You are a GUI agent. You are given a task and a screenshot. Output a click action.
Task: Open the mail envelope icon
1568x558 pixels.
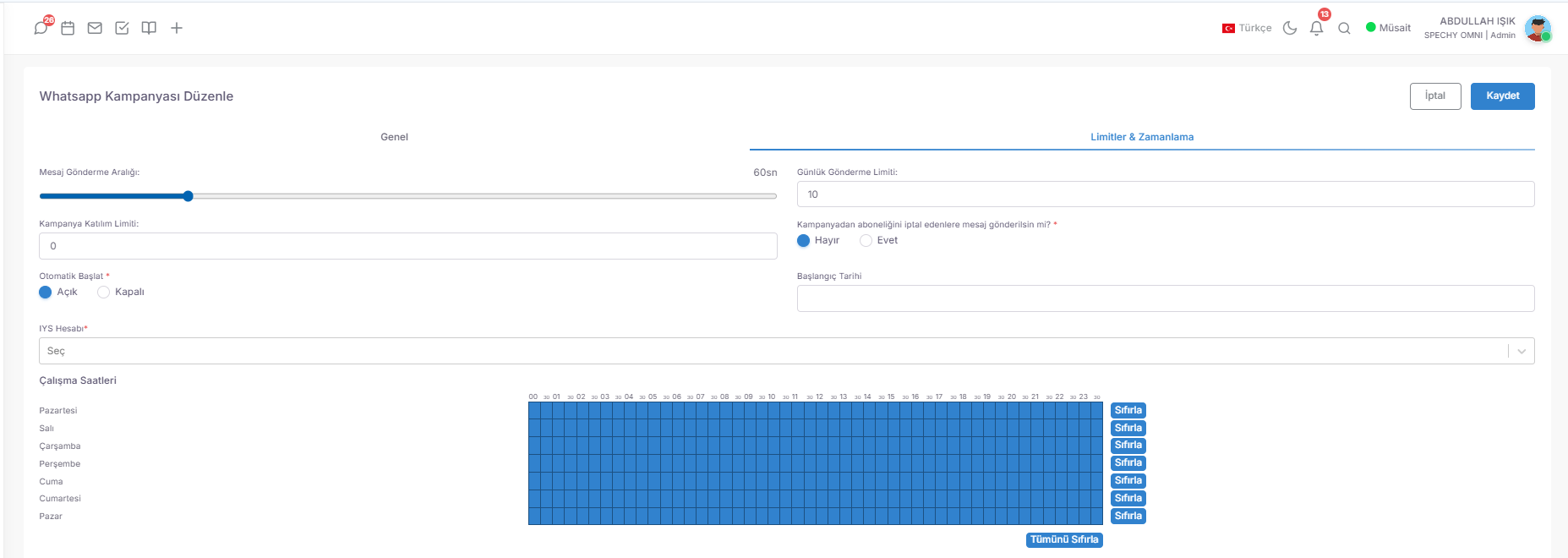(x=95, y=28)
